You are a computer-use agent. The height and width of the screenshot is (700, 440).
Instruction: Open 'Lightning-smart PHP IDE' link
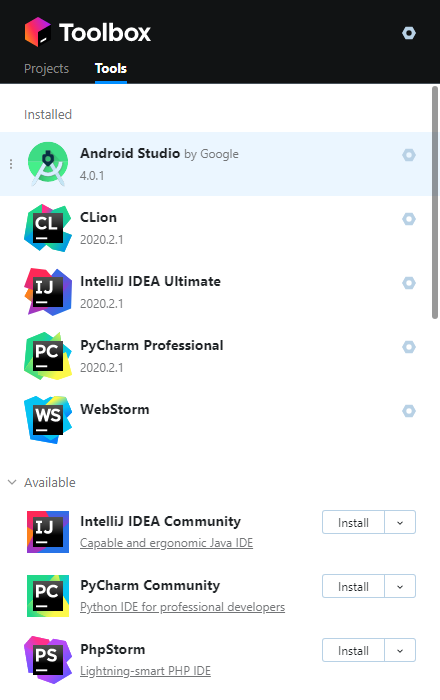click(145, 671)
